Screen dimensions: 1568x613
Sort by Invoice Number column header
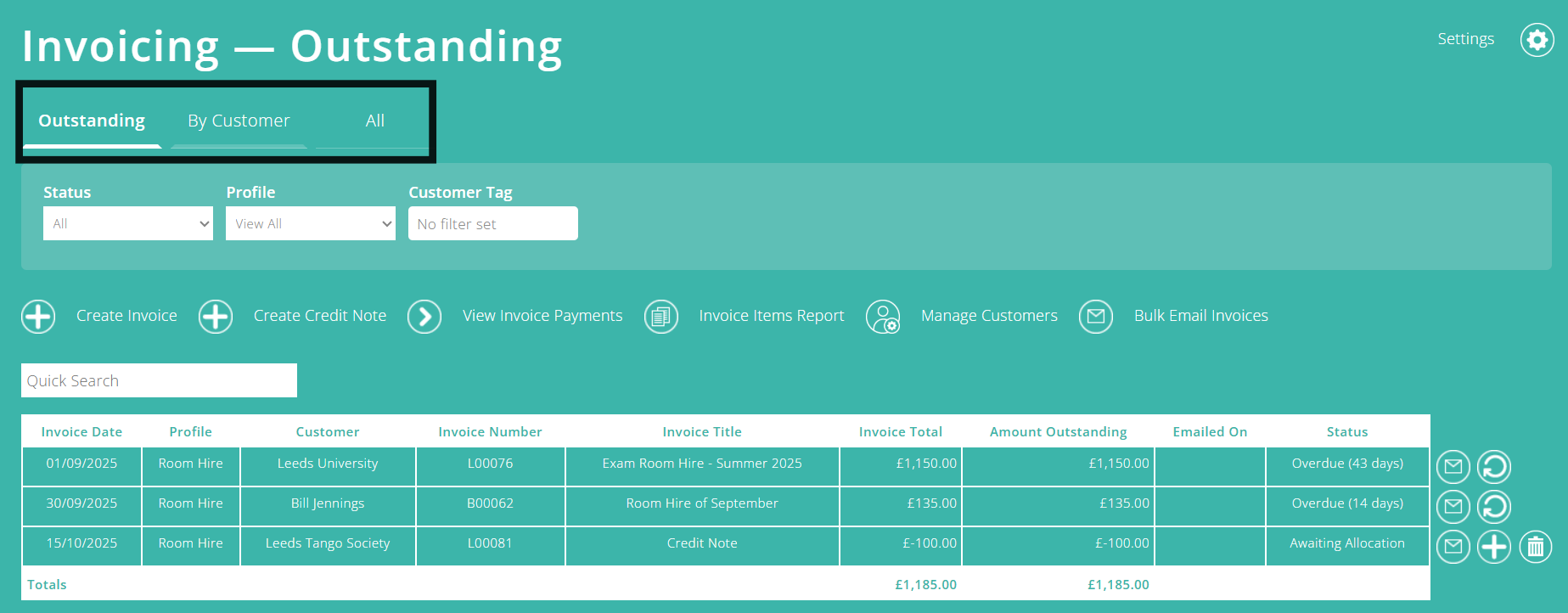coord(490,431)
